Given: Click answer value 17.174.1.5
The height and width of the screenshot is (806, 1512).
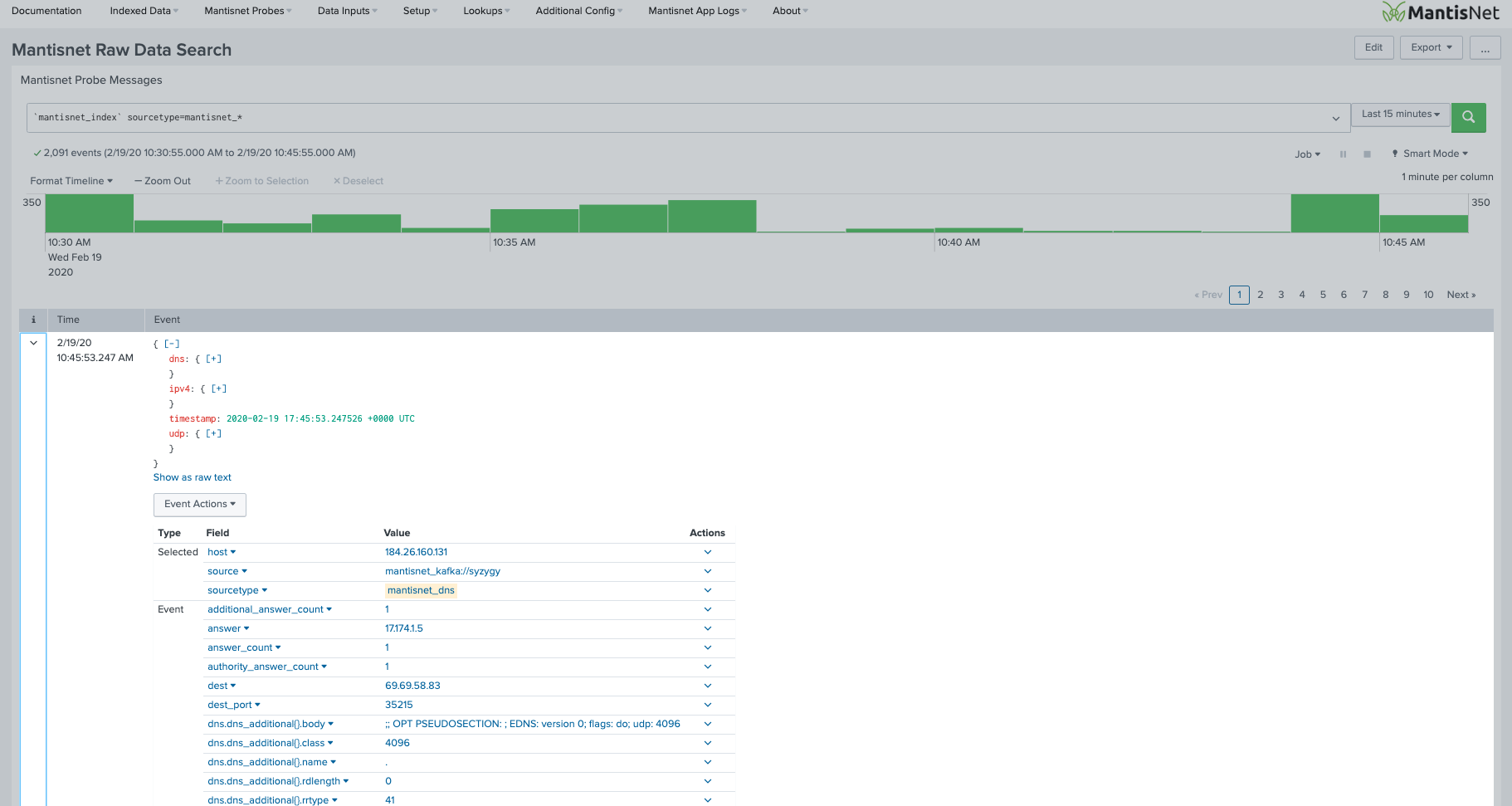Looking at the screenshot, I should [x=403, y=628].
